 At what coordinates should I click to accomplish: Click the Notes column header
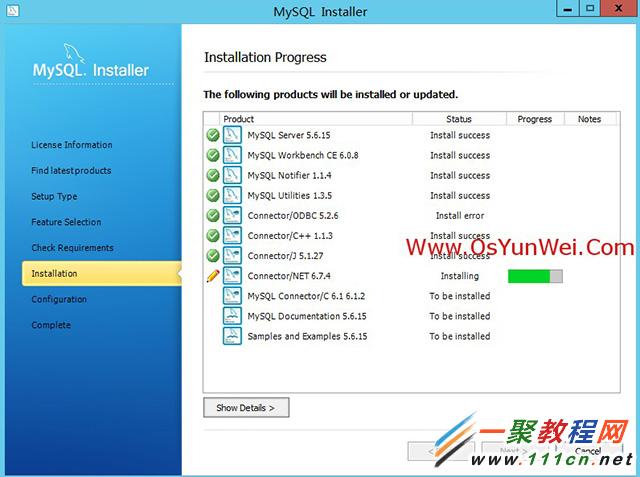tap(590, 119)
